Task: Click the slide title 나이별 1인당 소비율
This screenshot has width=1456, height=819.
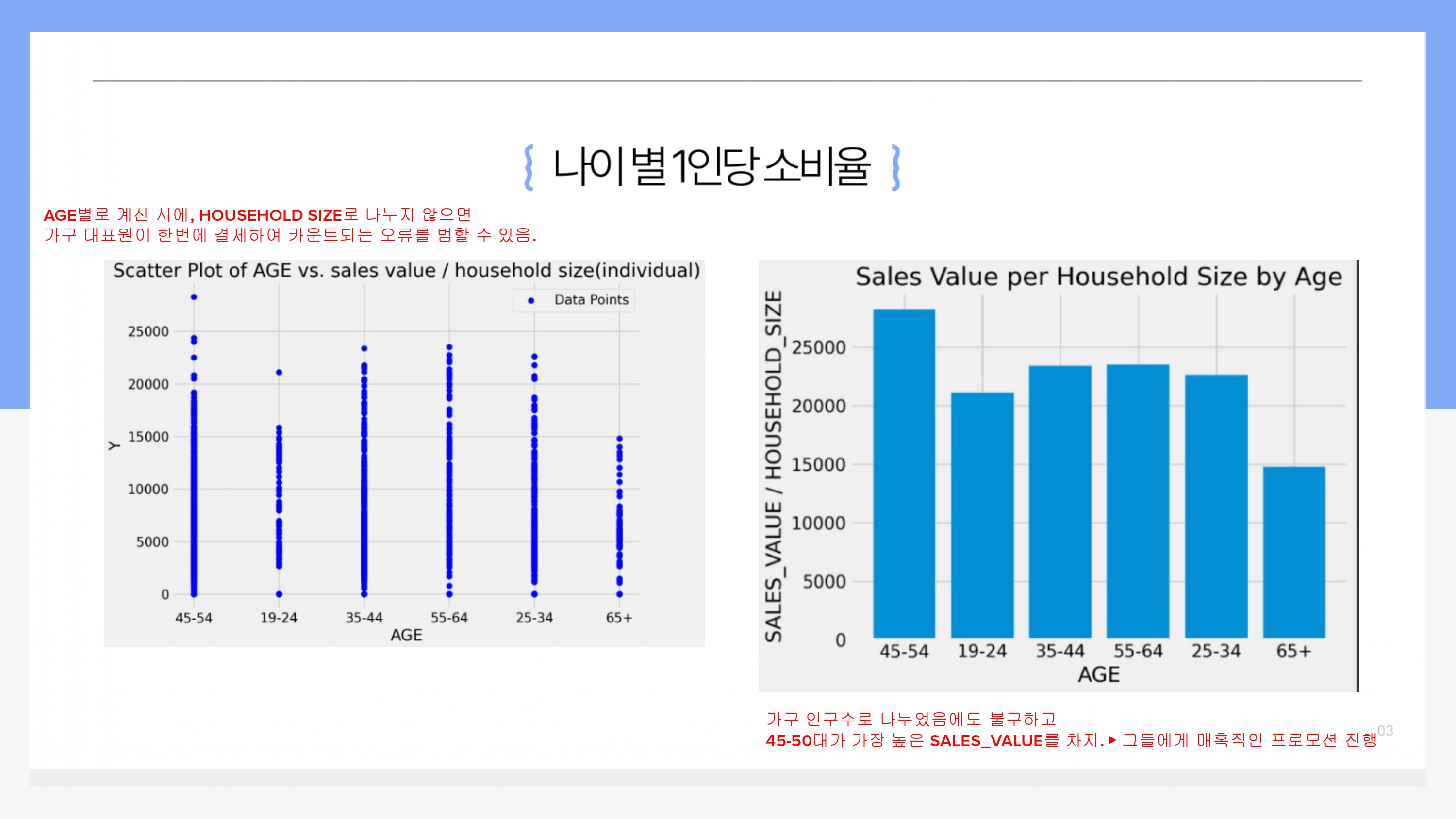Action: tap(711, 166)
